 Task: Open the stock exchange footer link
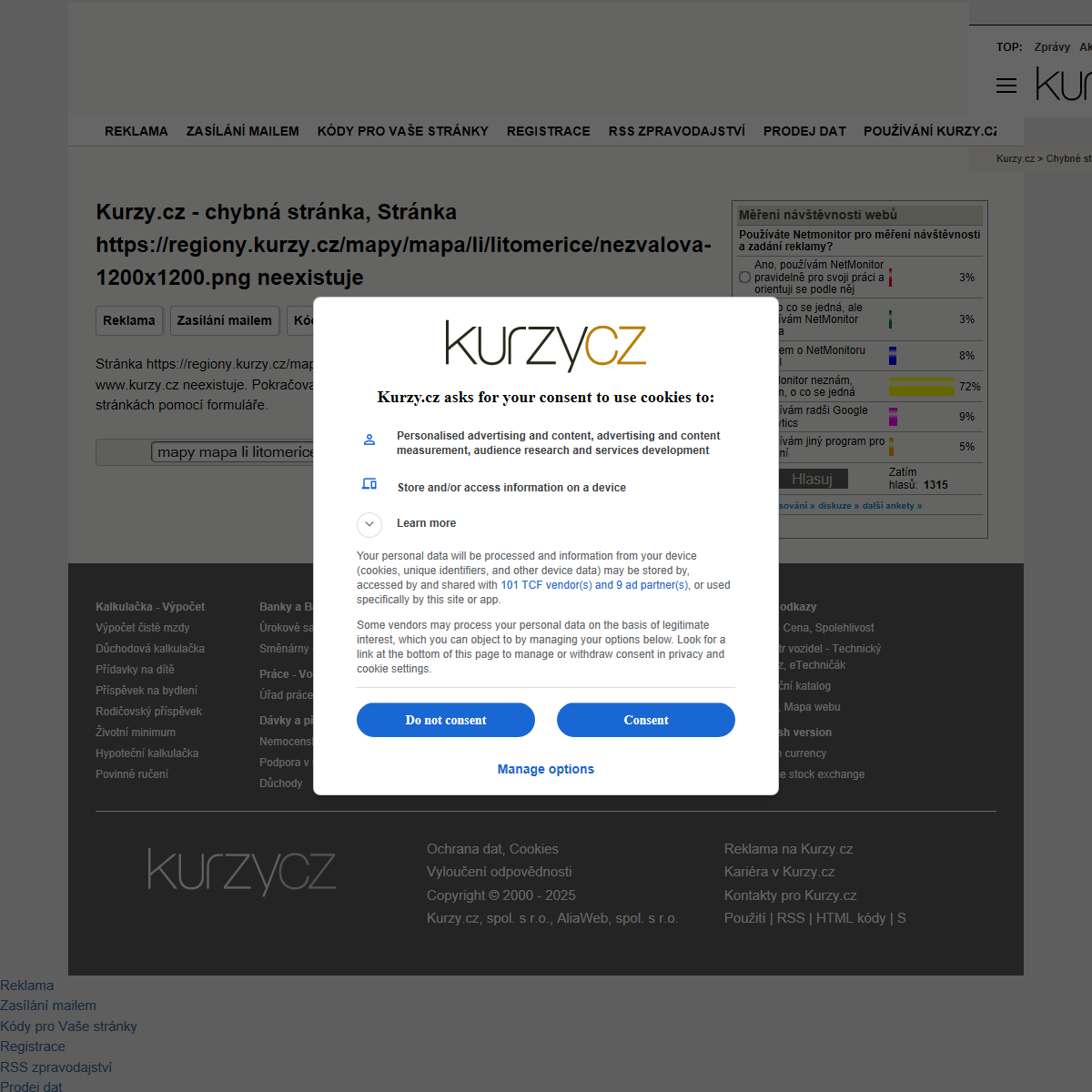click(822, 774)
